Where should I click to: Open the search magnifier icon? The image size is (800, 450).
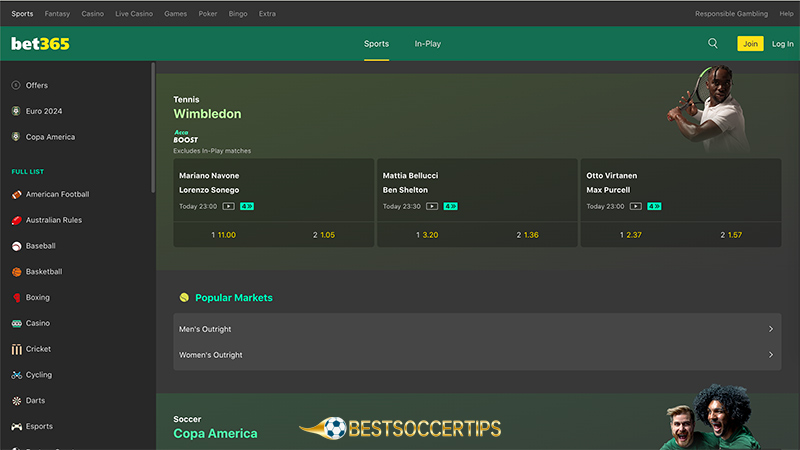(x=713, y=43)
